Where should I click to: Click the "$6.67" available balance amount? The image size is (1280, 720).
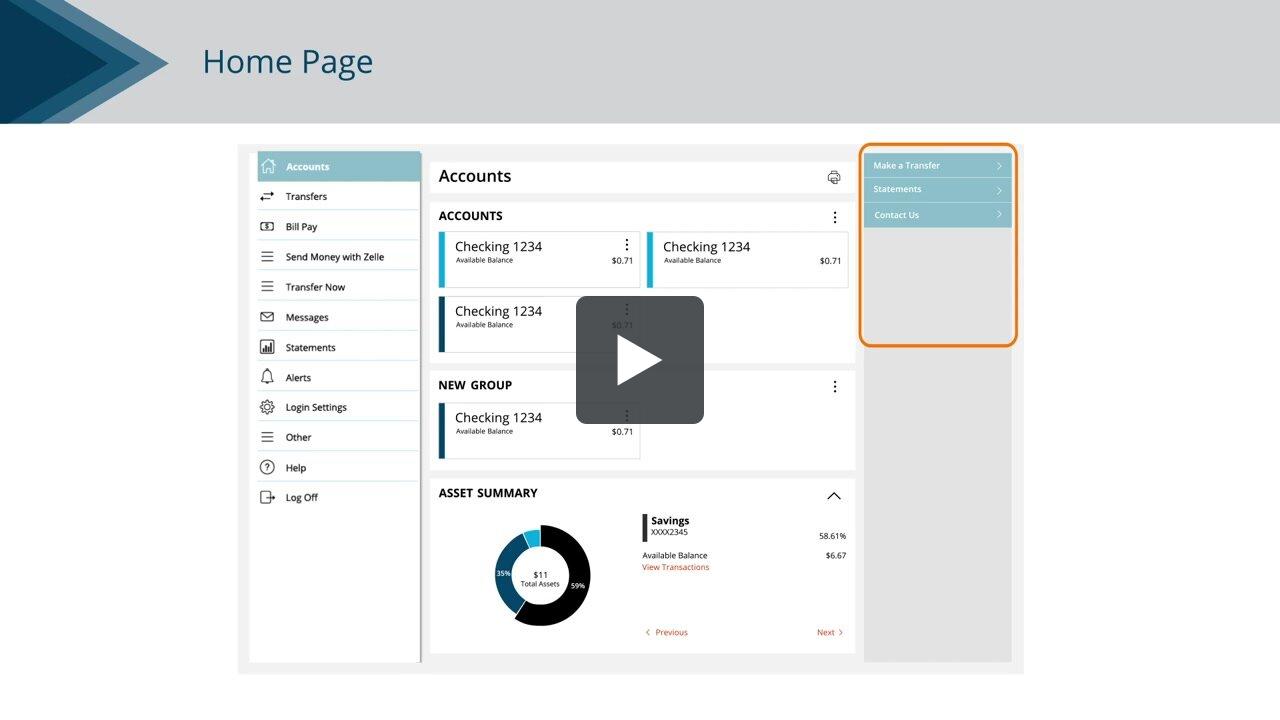(836, 555)
